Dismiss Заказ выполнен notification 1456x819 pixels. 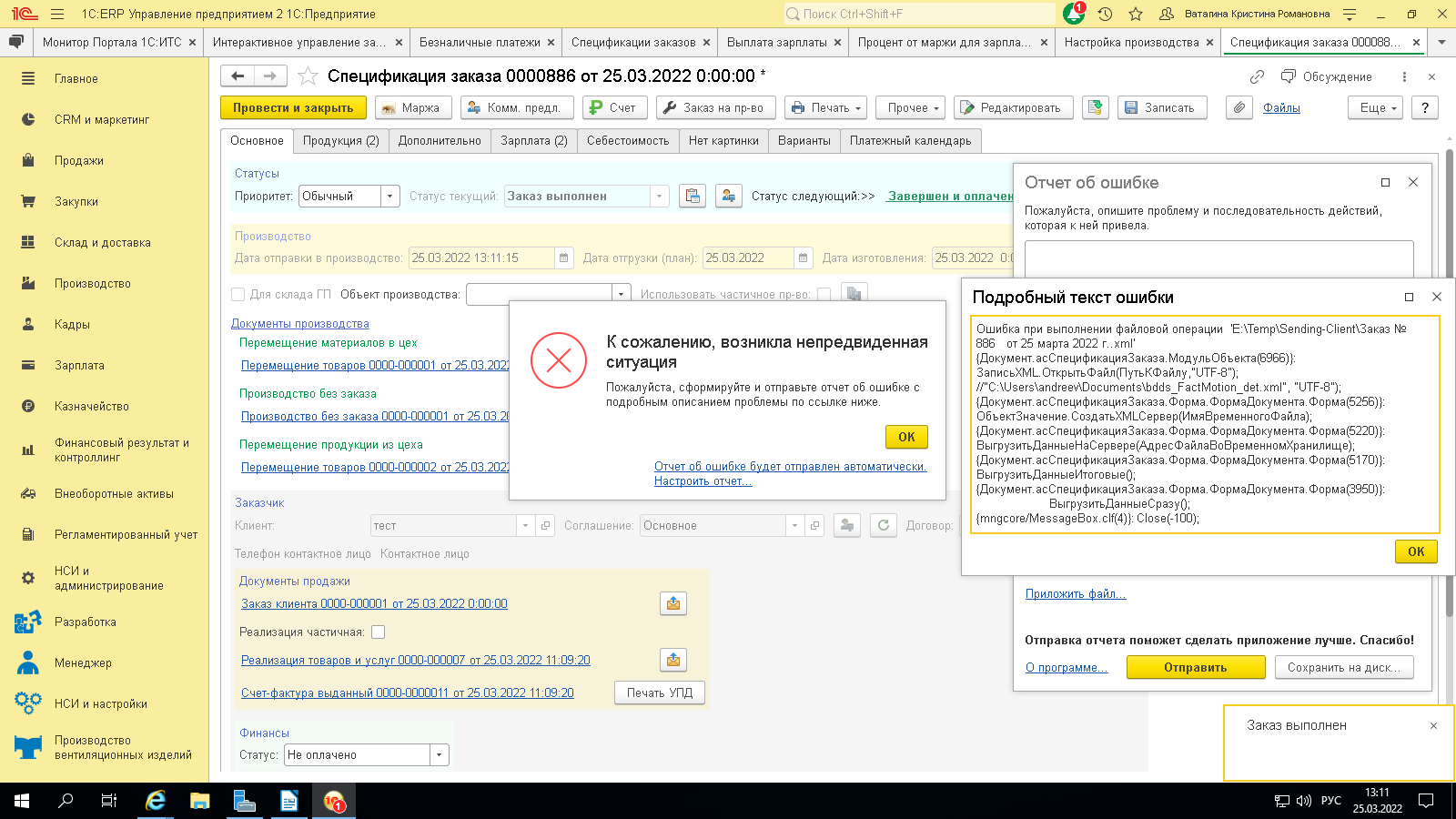pyautogui.click(x=1433, y=725)
